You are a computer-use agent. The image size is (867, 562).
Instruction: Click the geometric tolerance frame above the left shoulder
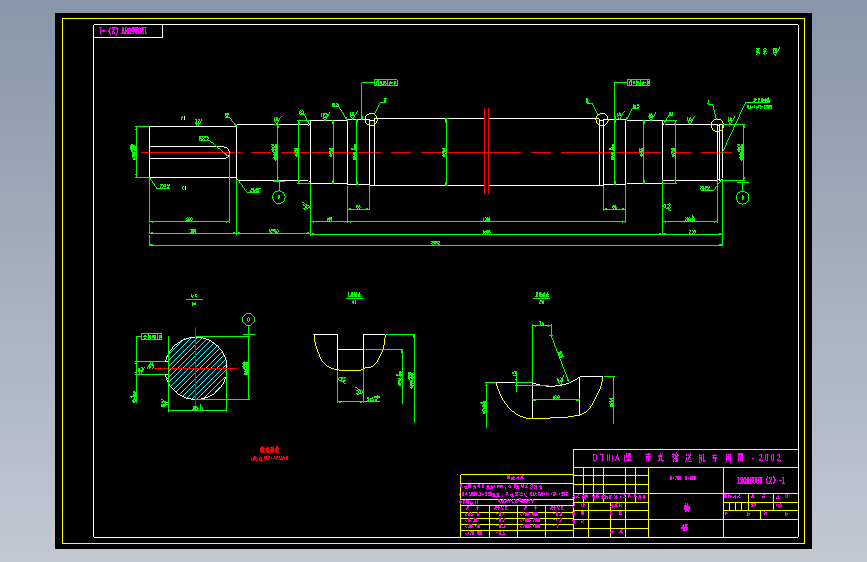pos(386,83)
